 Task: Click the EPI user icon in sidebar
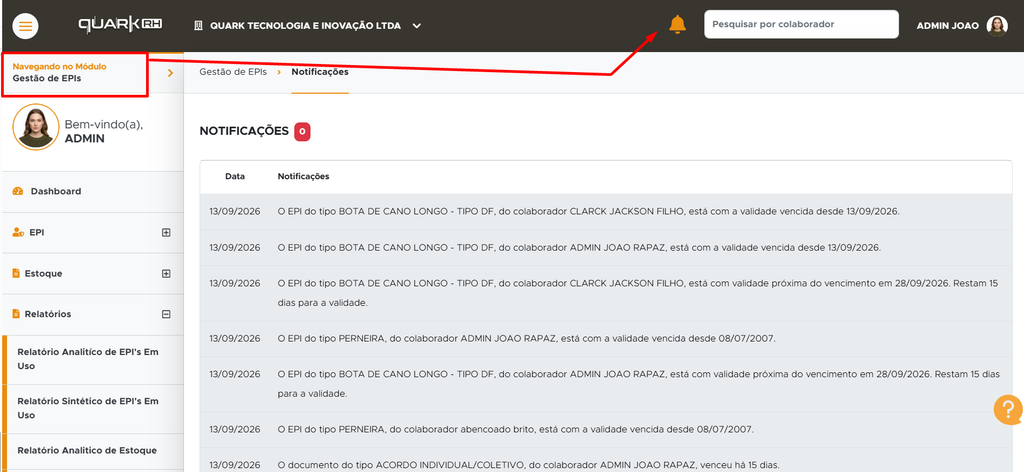[18, 232]
